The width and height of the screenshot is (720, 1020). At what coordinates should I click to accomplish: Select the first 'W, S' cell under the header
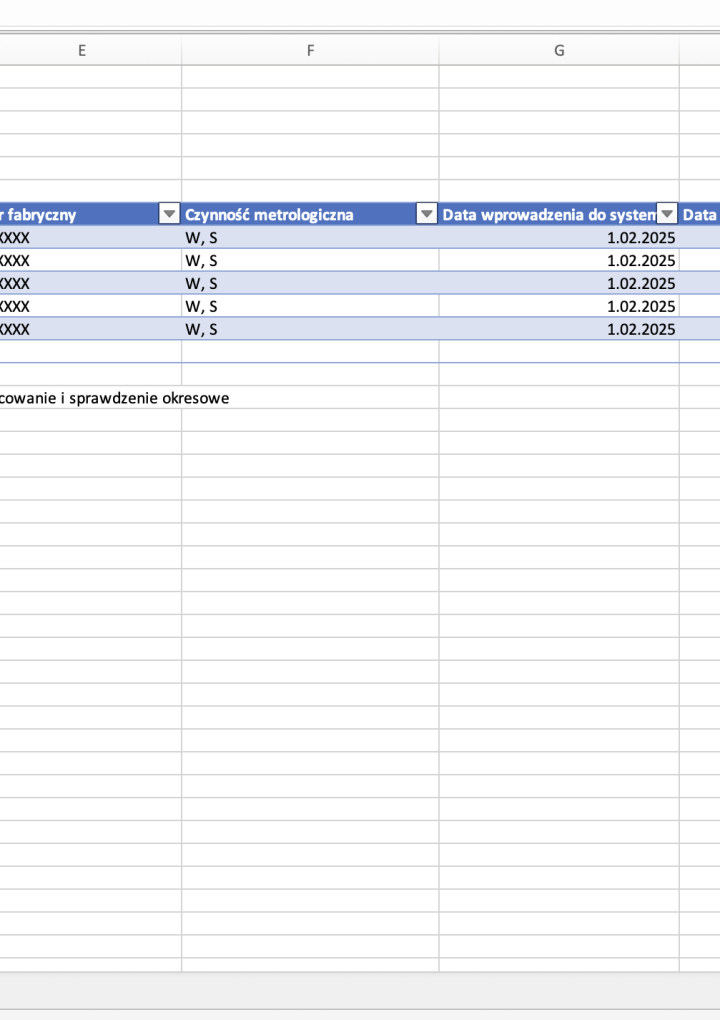310,237
